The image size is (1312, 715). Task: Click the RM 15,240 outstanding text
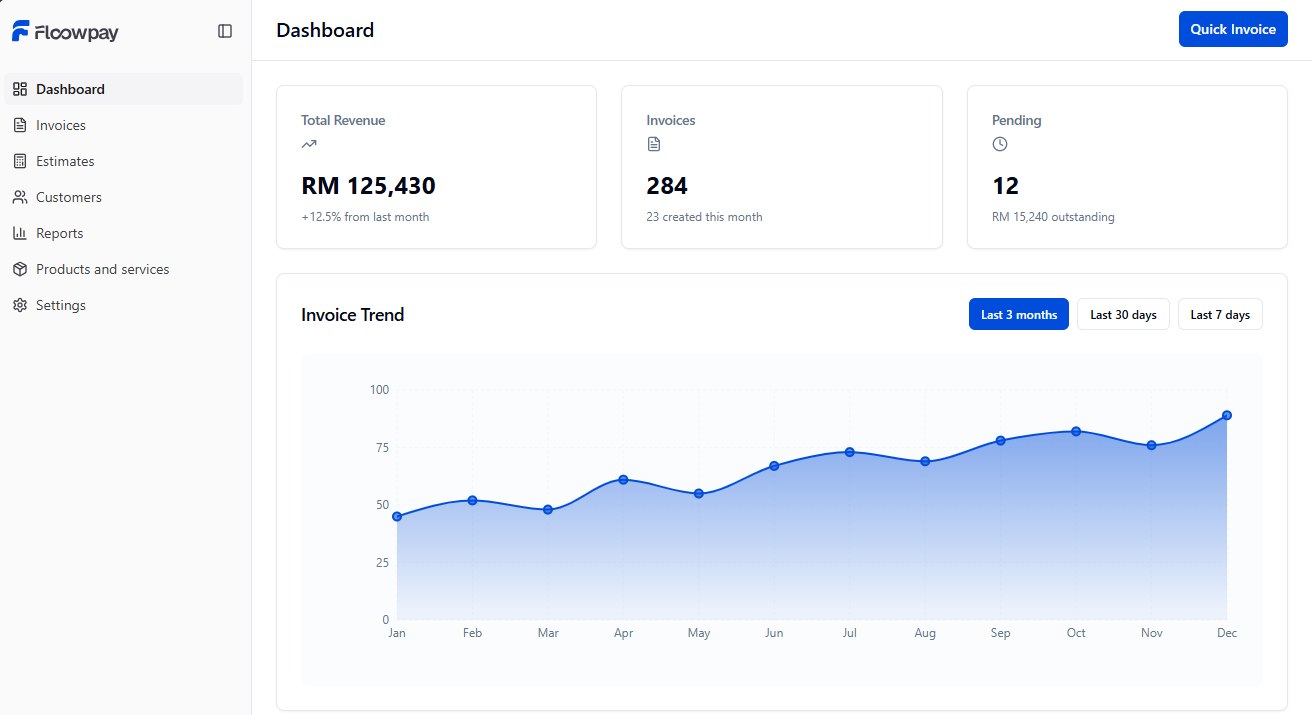(x=1053, y=217)
